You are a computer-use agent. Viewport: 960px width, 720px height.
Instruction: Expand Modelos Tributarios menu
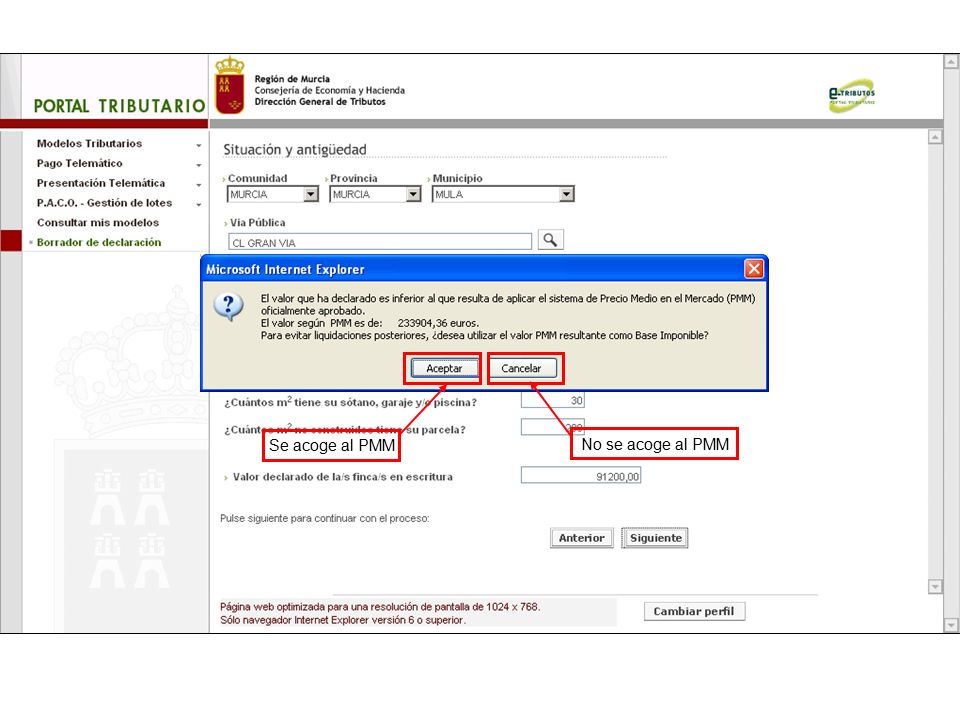tap(89, 143)
